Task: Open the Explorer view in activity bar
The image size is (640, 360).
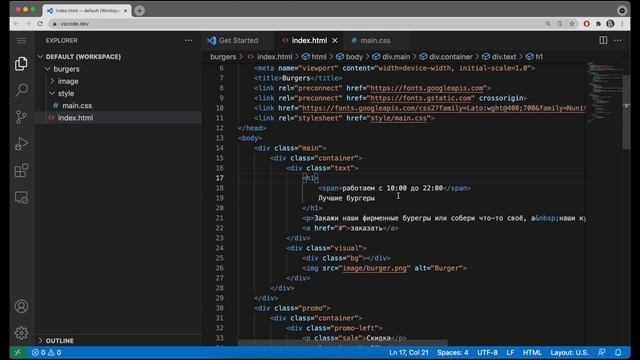Action: (x=21, y=63)
